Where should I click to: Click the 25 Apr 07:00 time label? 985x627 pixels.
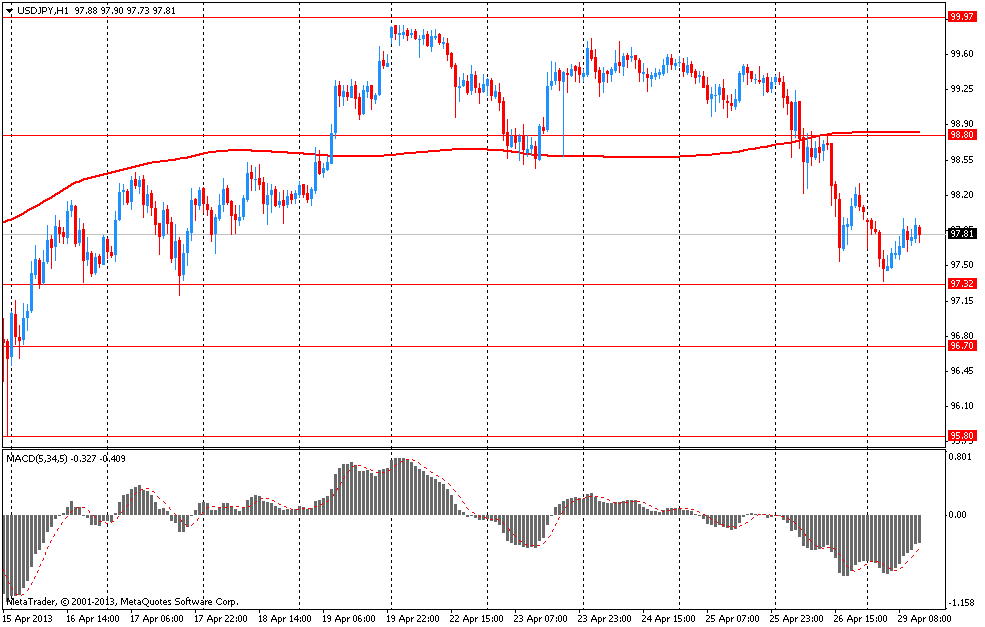pyautogui.click(x=733, y=618)
